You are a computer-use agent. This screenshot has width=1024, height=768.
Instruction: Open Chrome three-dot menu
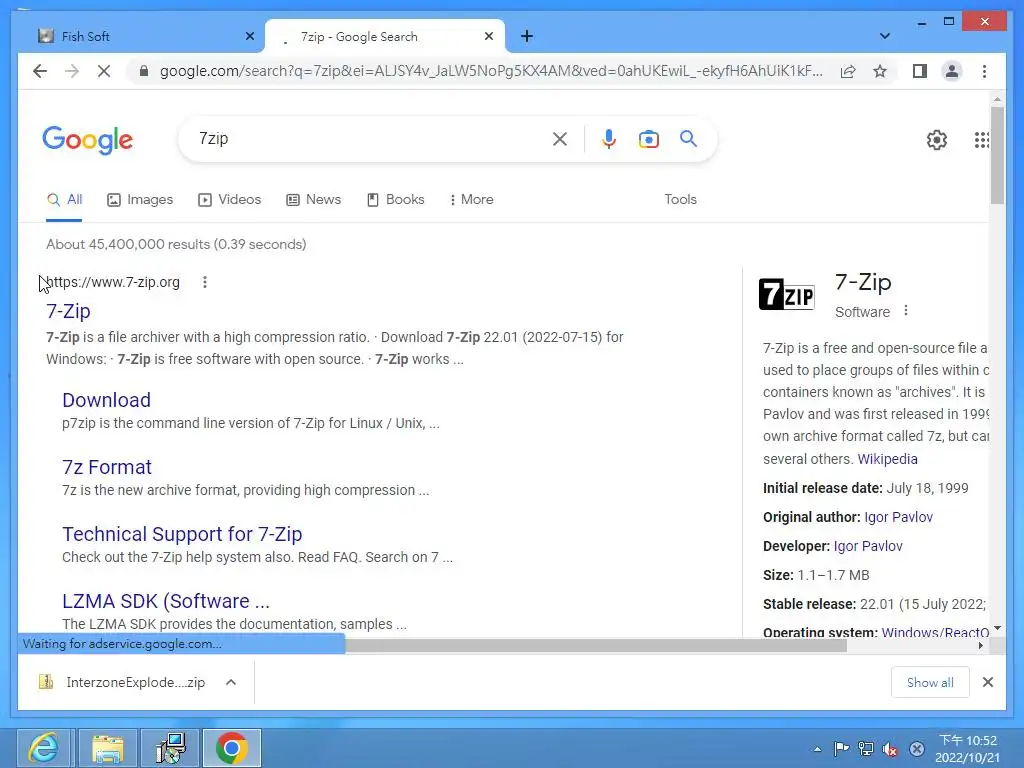(984, 71)
